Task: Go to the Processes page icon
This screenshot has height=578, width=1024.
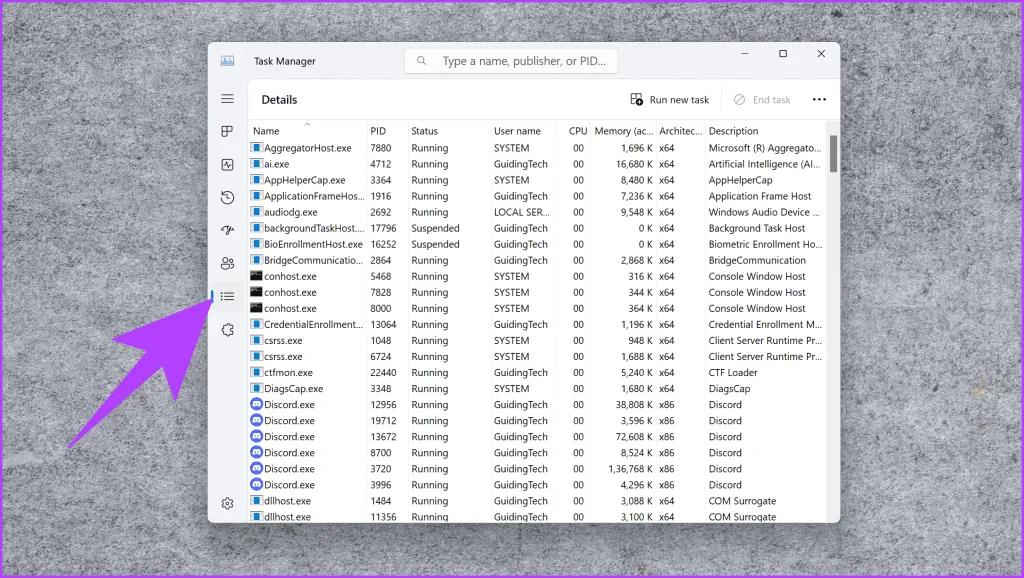Action: point(227,132)
